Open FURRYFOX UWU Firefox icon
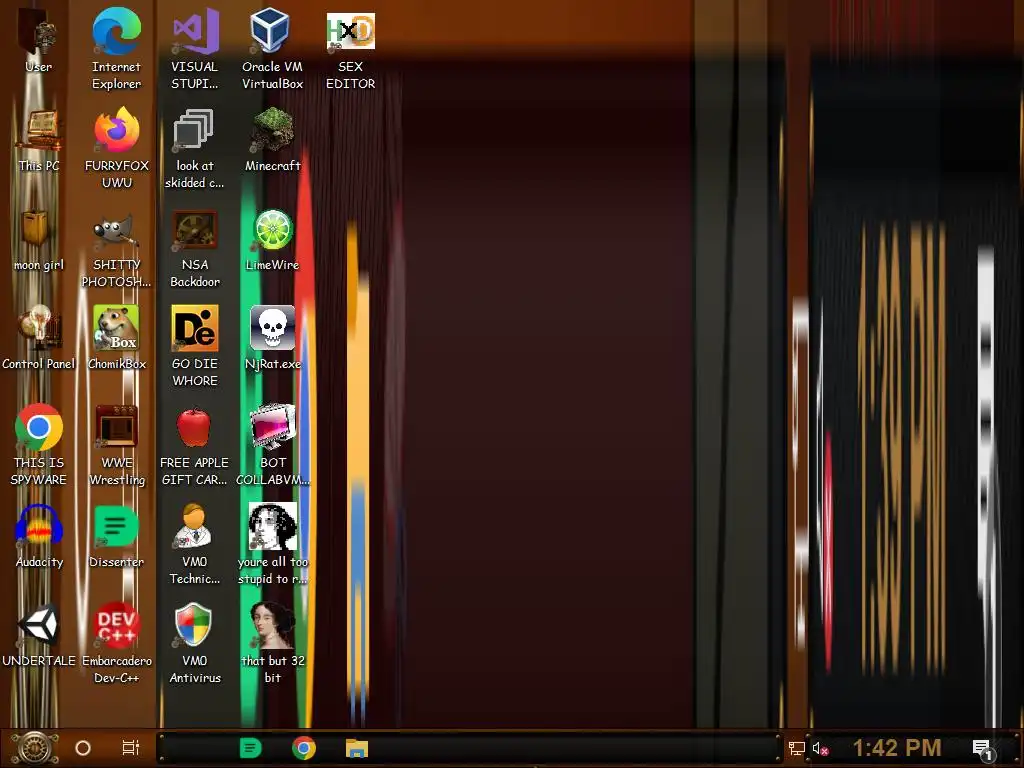 (117, 149)
